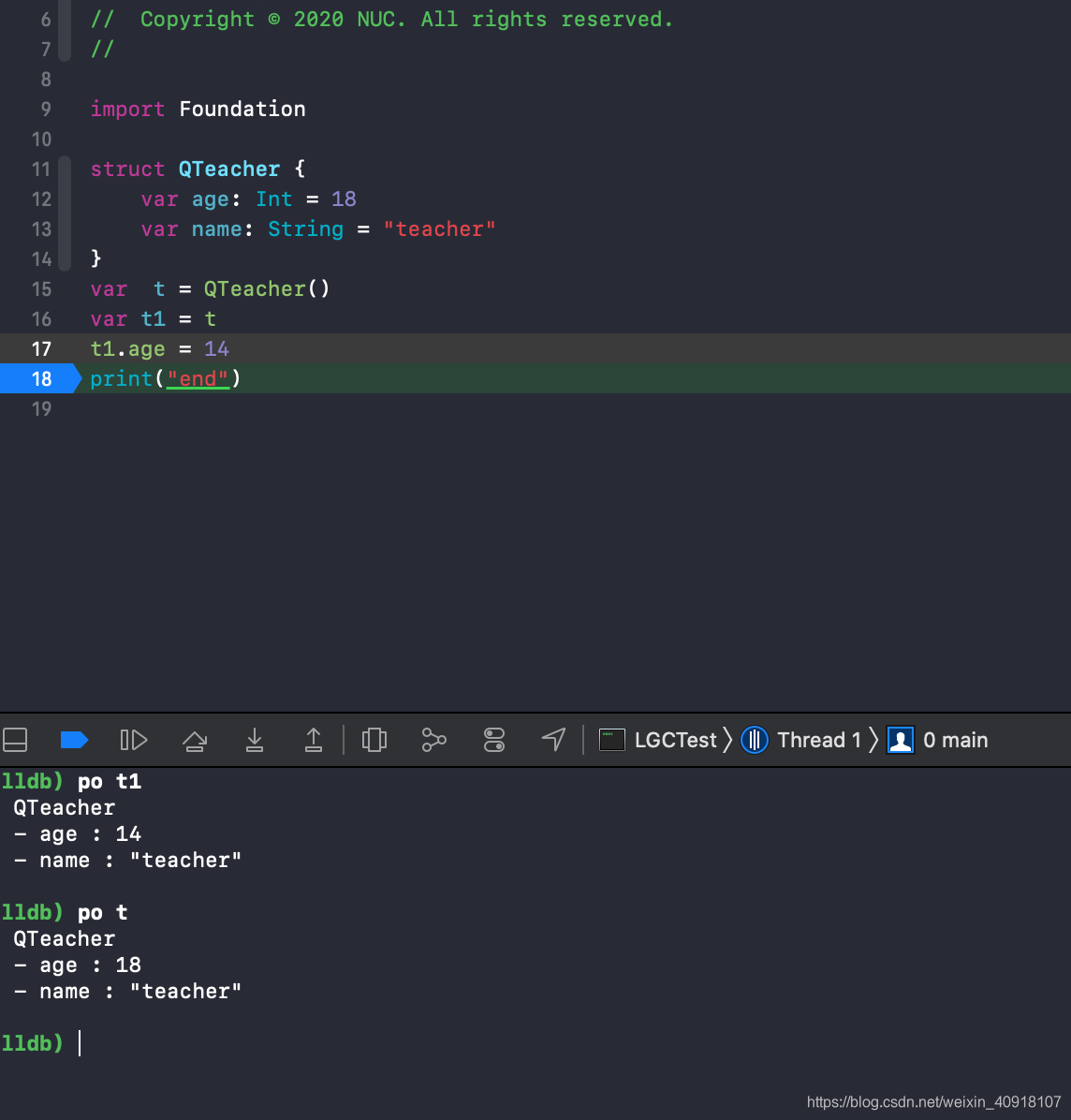
Task: Click the Thread 1 thread icon
Action: 755,740
